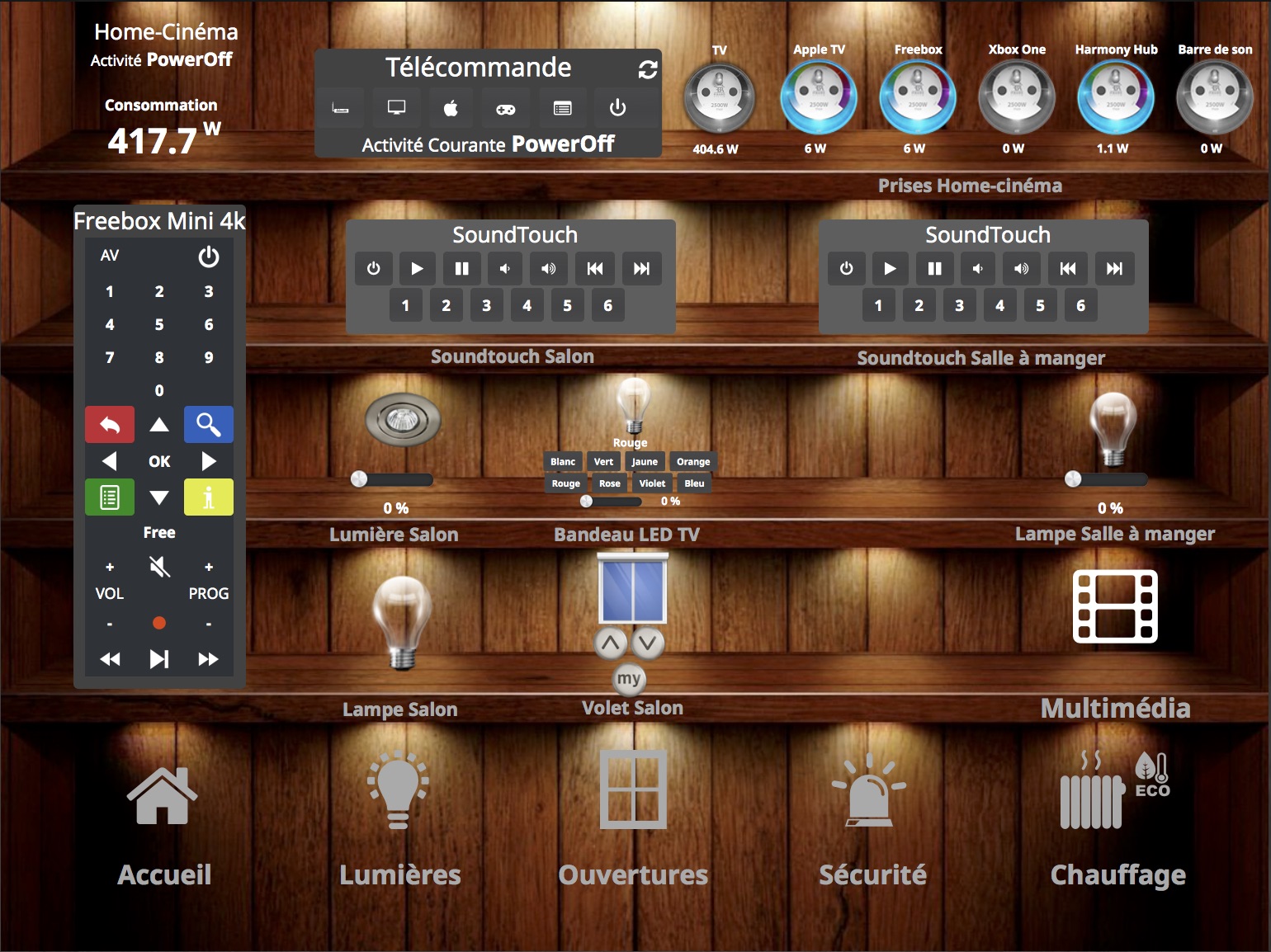The width and height of the screenshot is (1271, 952).
Task: Play on Soundtouch Salon
Action: 417,268
